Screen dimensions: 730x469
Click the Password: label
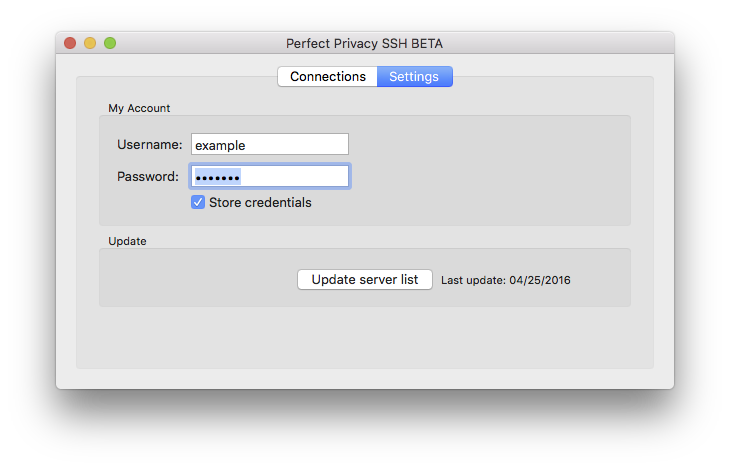click(148, 177)
